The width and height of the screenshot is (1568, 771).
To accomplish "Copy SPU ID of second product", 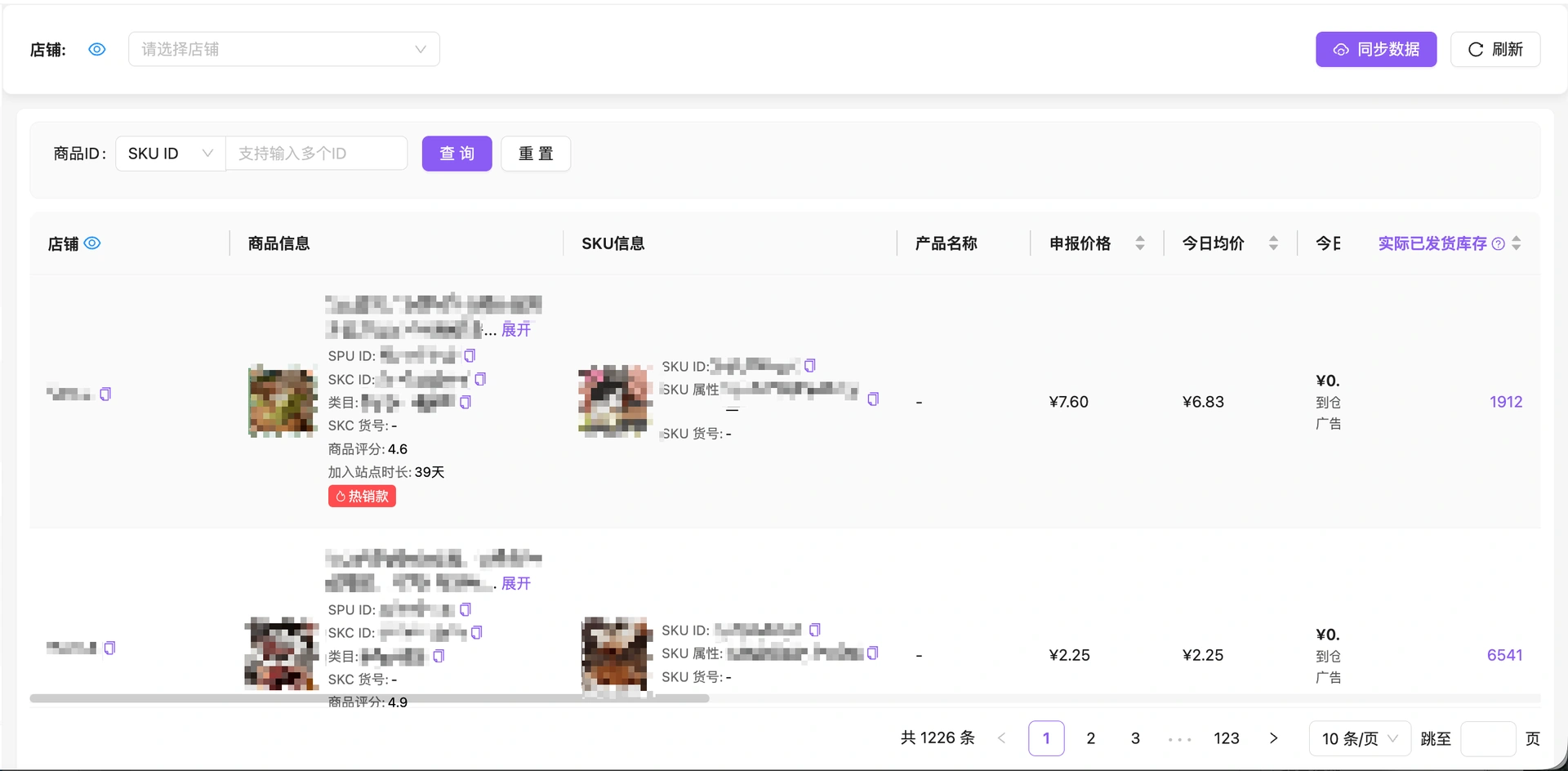I will pyautogui.click(x=465, y=610).
